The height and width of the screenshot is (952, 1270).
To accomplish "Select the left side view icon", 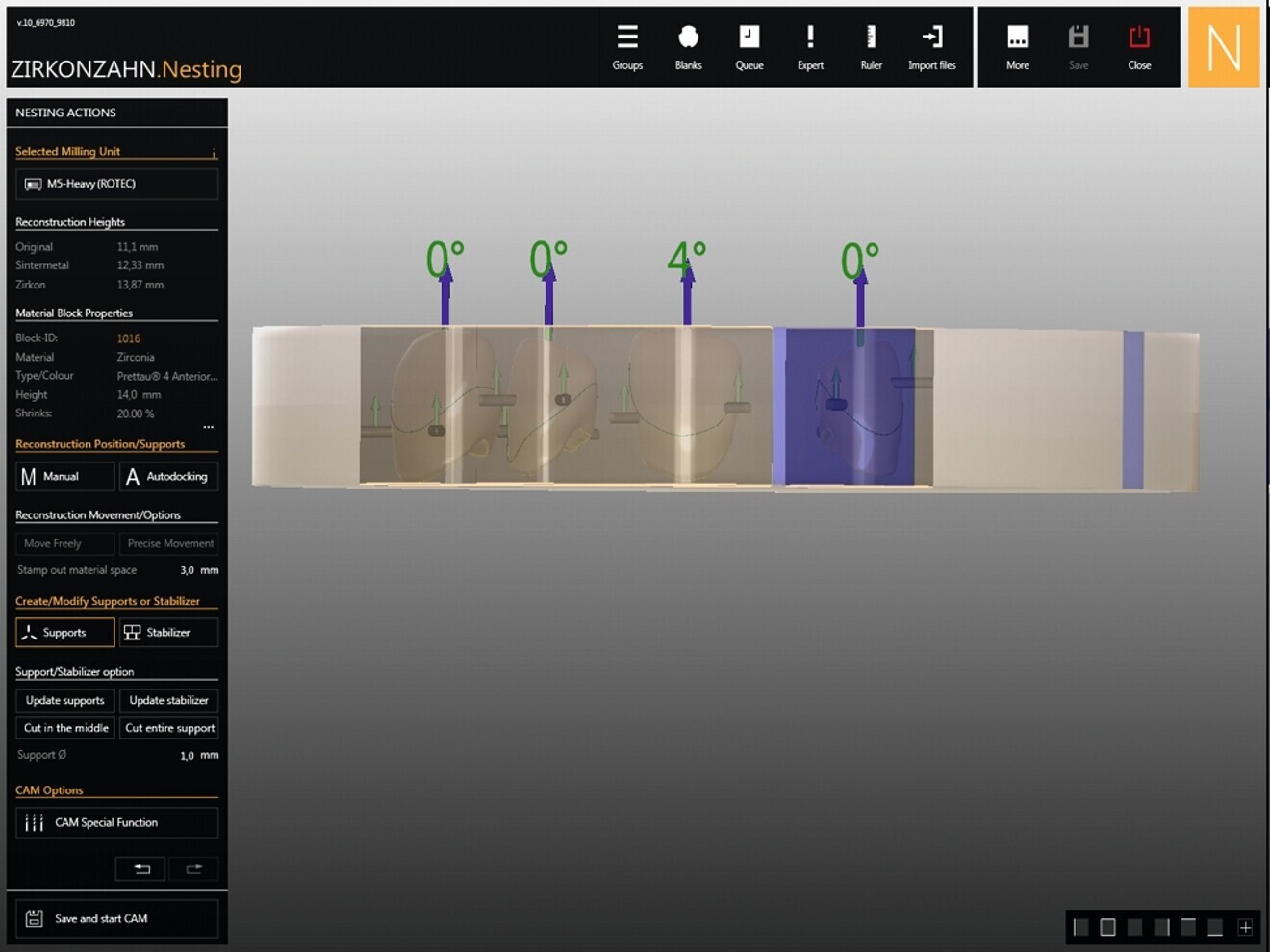I will (1080, 927).
